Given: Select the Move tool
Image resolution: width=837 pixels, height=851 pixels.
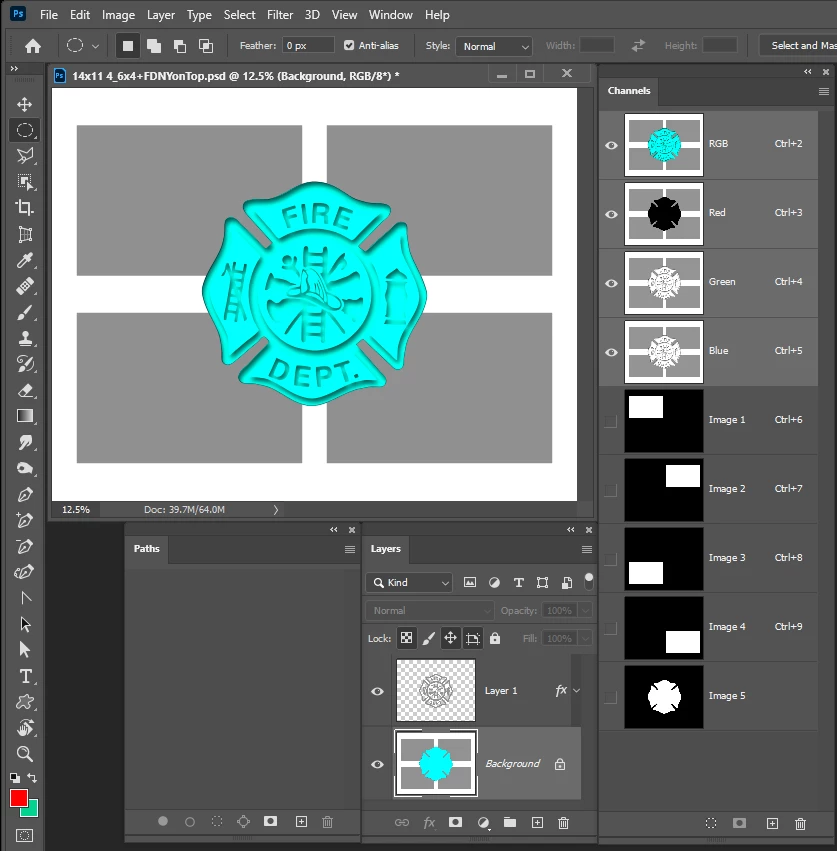Looking at the screenshot, I should [x=24, y=104].
